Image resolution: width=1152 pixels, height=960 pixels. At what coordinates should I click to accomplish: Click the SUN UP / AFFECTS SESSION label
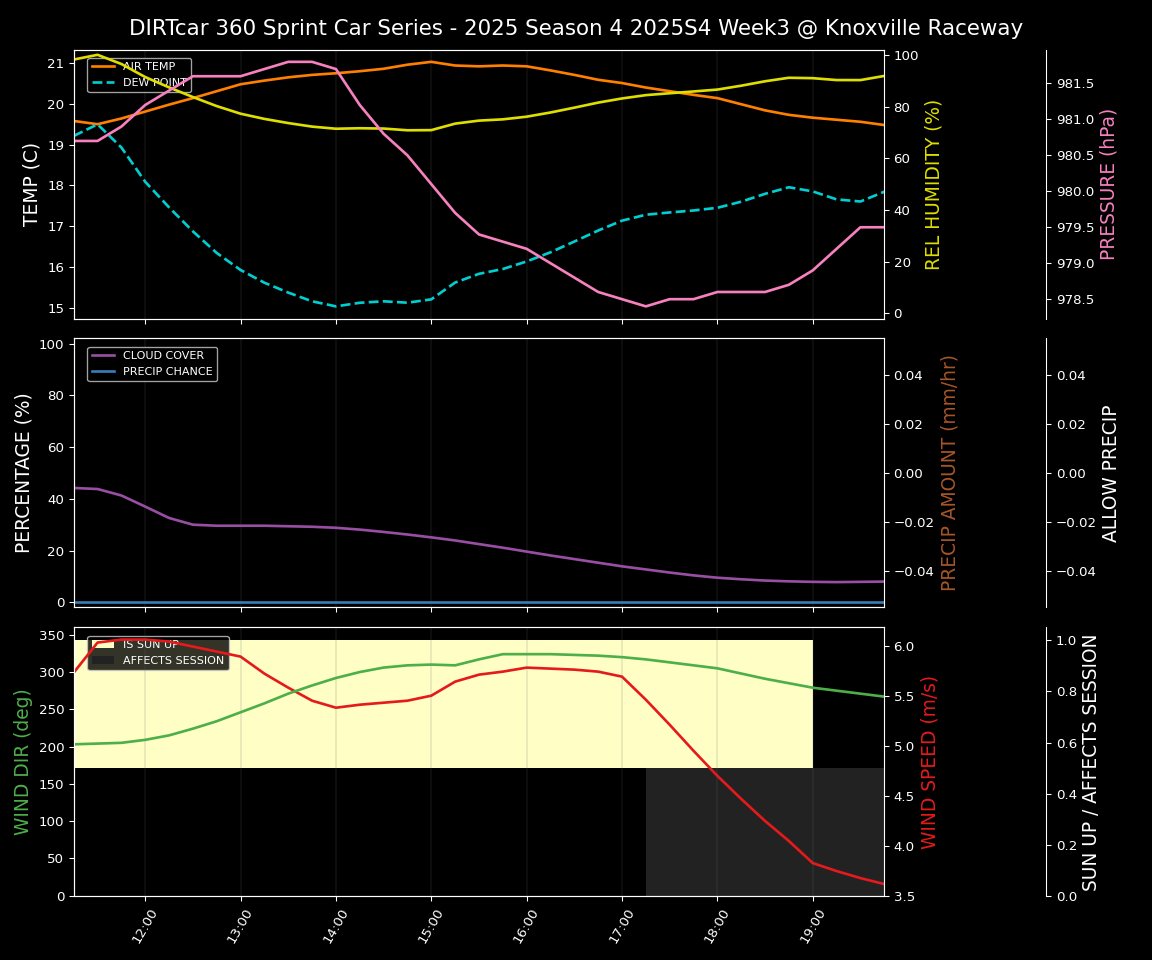[1090, 761]
